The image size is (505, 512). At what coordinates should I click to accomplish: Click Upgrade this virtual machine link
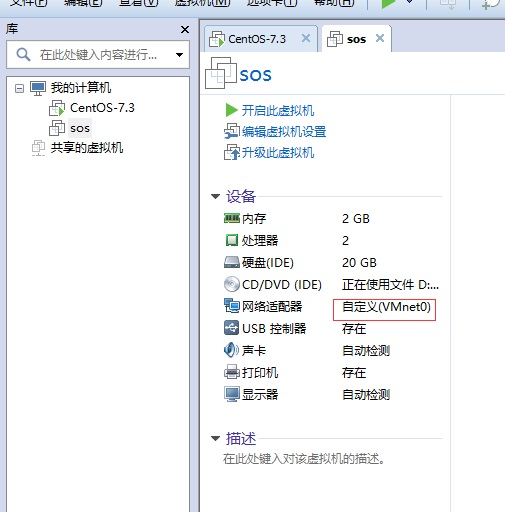(278, 153)
